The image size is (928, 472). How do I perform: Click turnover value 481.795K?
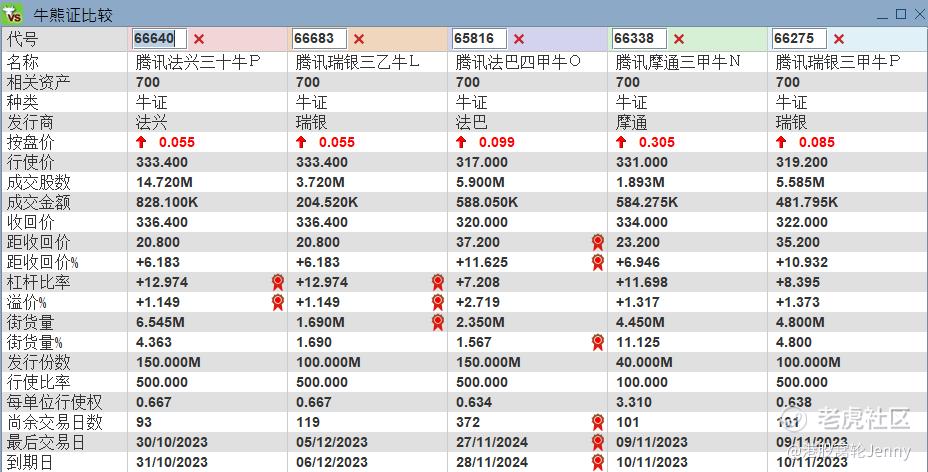tap(807, 202)
